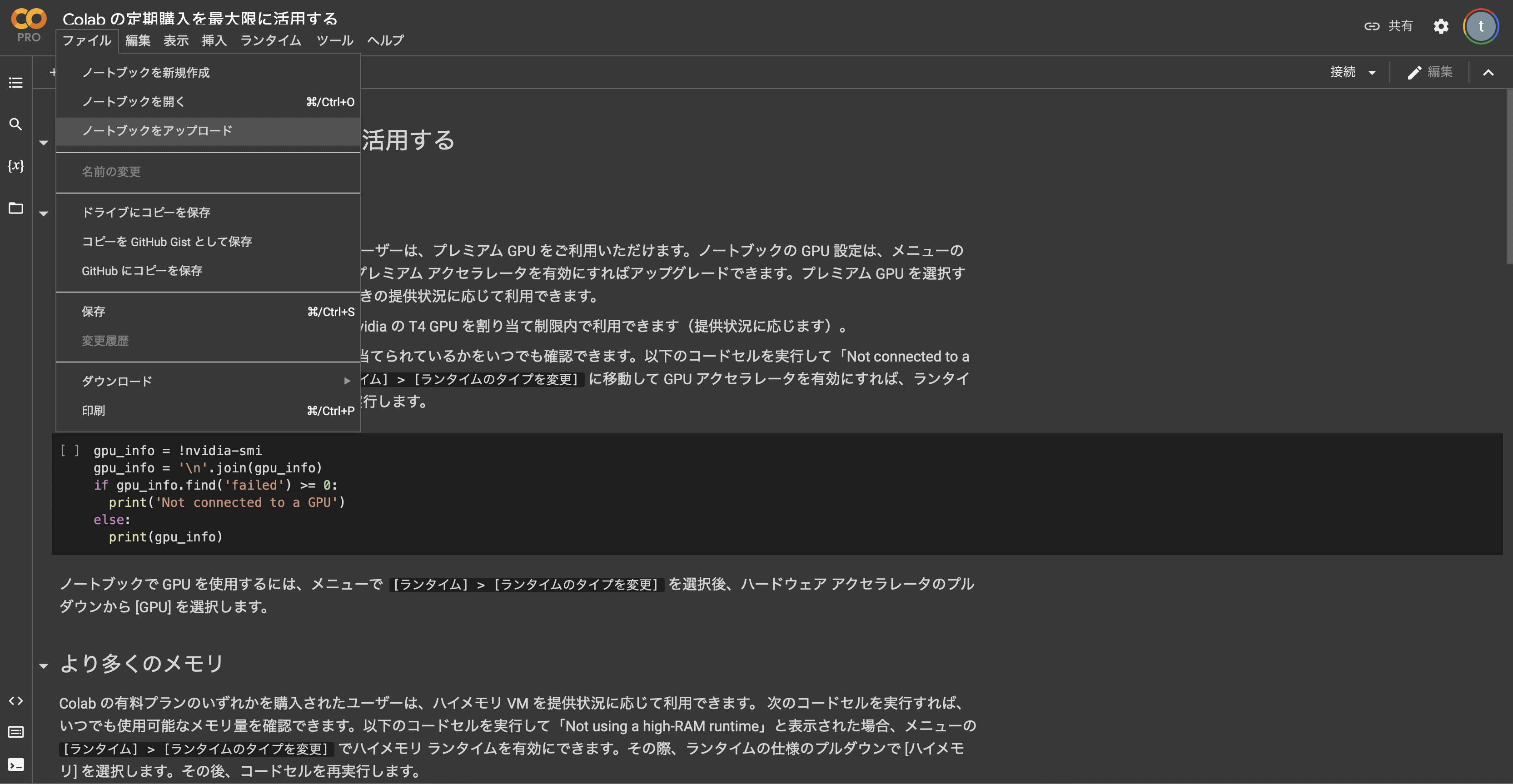Click the user account avatar
1513x784 pixels.
click(x=1481, y=26)
